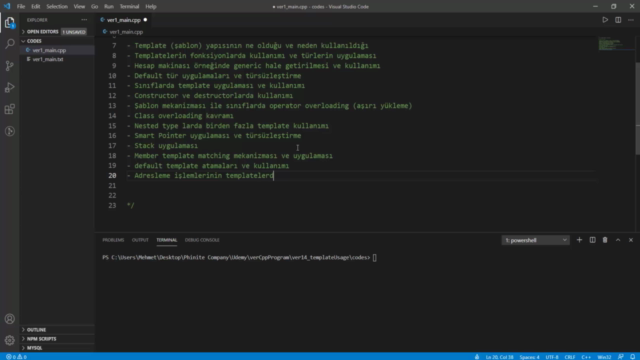Run the code with the play button
The image size is (640, 360).
(605, 20)
